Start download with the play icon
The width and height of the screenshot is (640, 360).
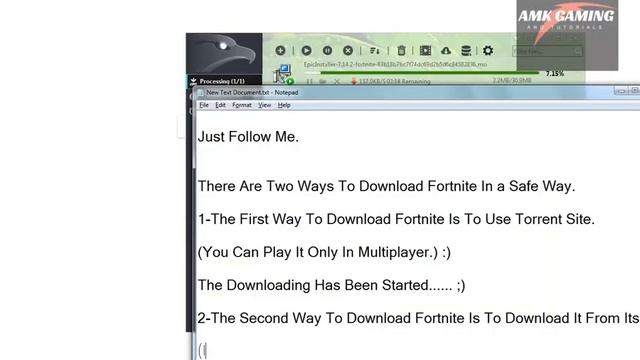306,50
